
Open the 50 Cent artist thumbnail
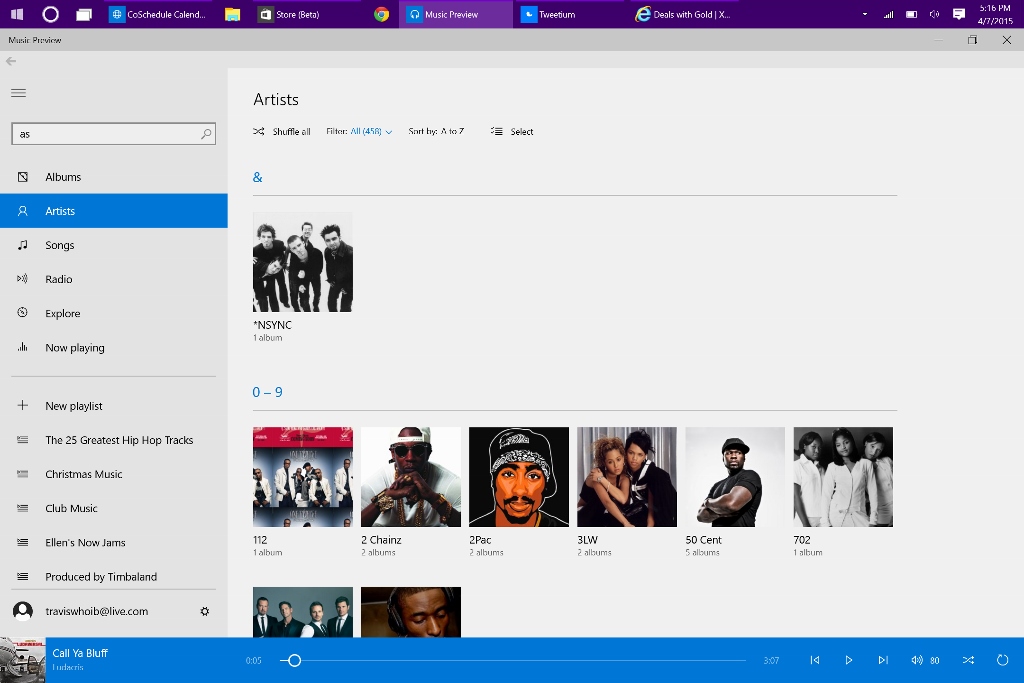click(x=735, y=477)
